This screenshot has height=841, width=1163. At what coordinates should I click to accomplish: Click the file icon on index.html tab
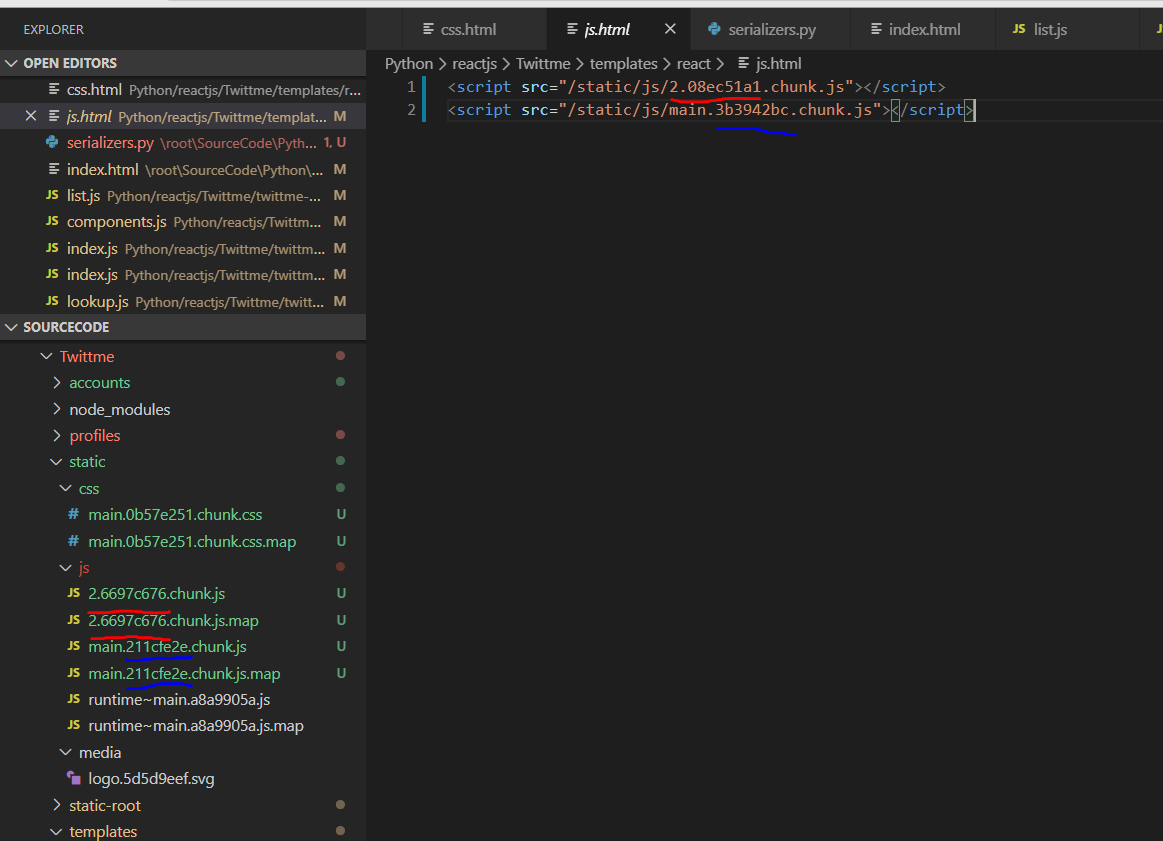coord(876,29)
